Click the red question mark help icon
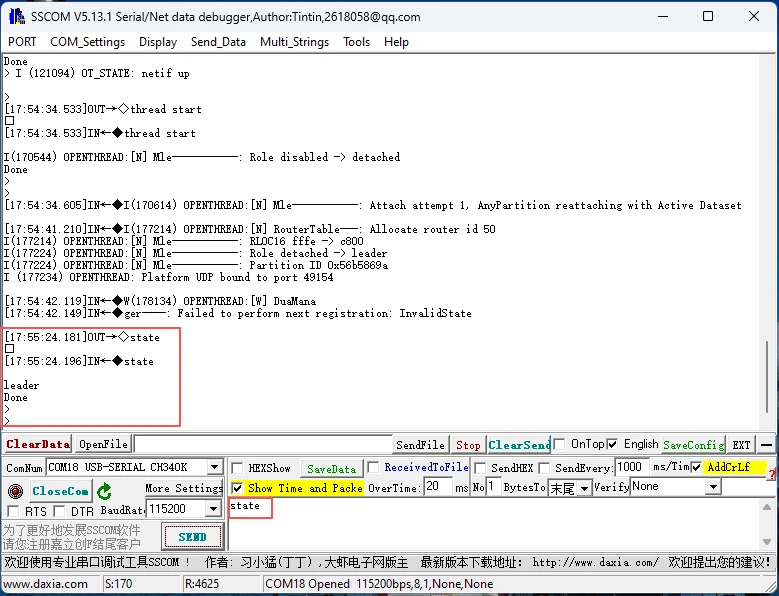Screen dimensions: 779x596 tap(772, 475)
